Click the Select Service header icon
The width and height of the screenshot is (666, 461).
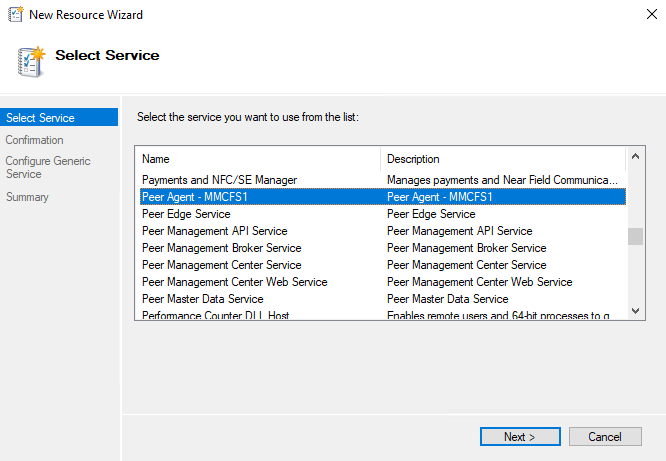[31, 60]
